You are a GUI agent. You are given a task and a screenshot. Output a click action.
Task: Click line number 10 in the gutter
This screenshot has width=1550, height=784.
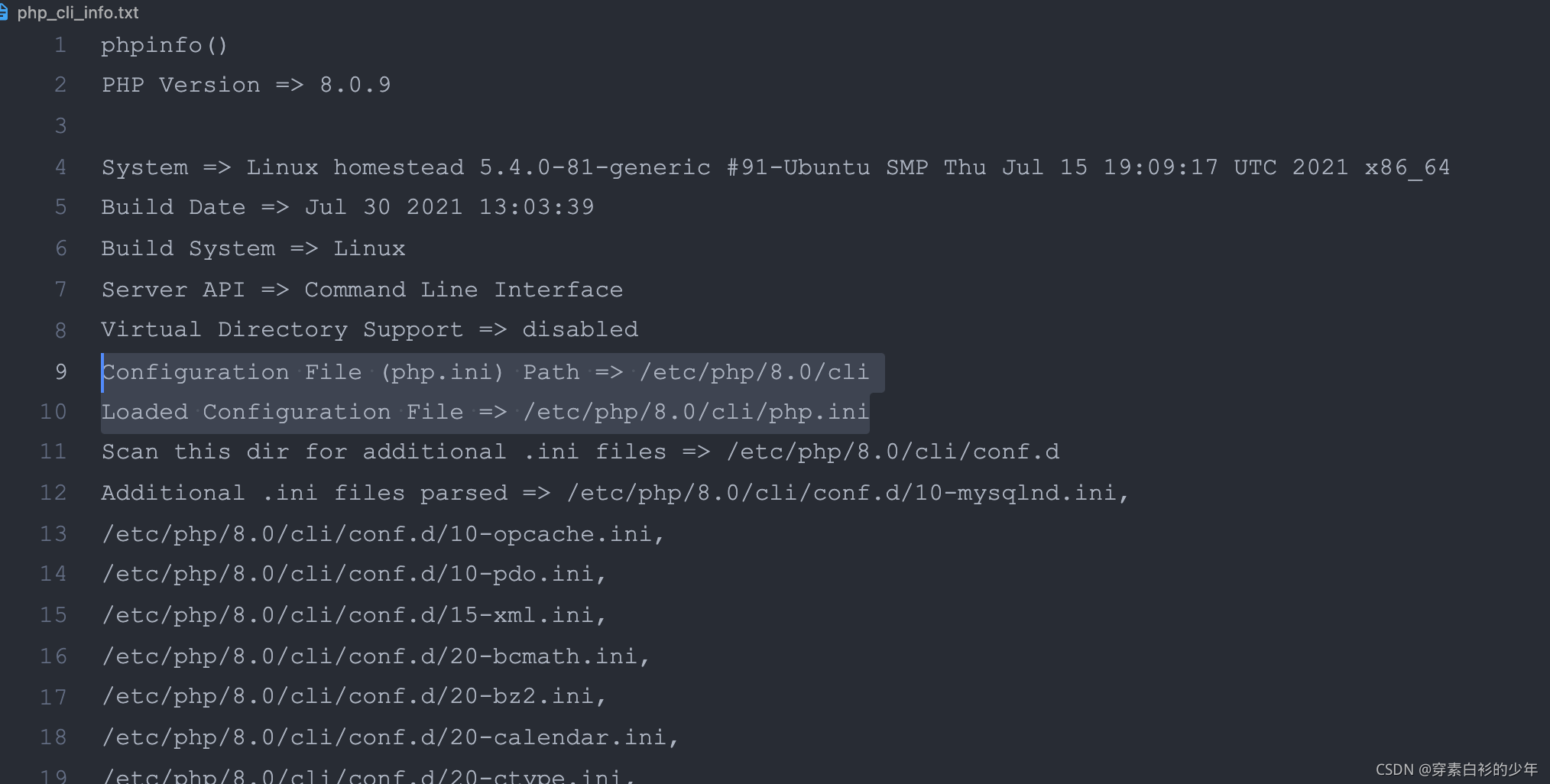tap(54, 412)
